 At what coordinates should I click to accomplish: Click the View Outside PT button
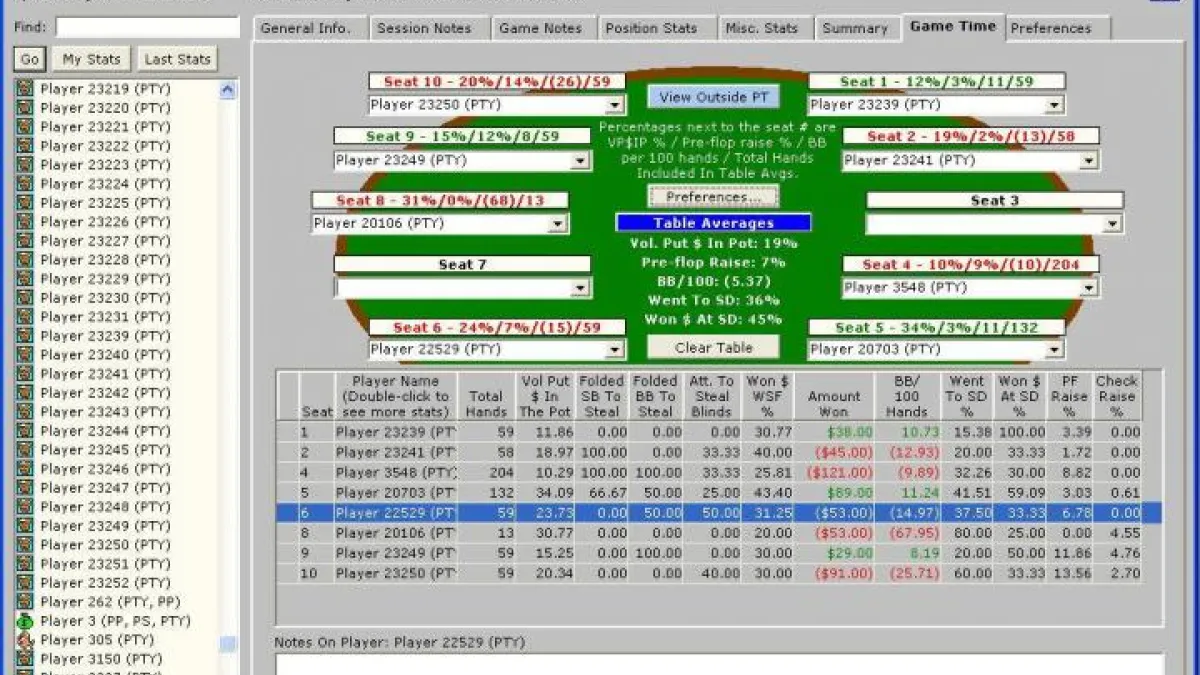(x=713, y=96)
